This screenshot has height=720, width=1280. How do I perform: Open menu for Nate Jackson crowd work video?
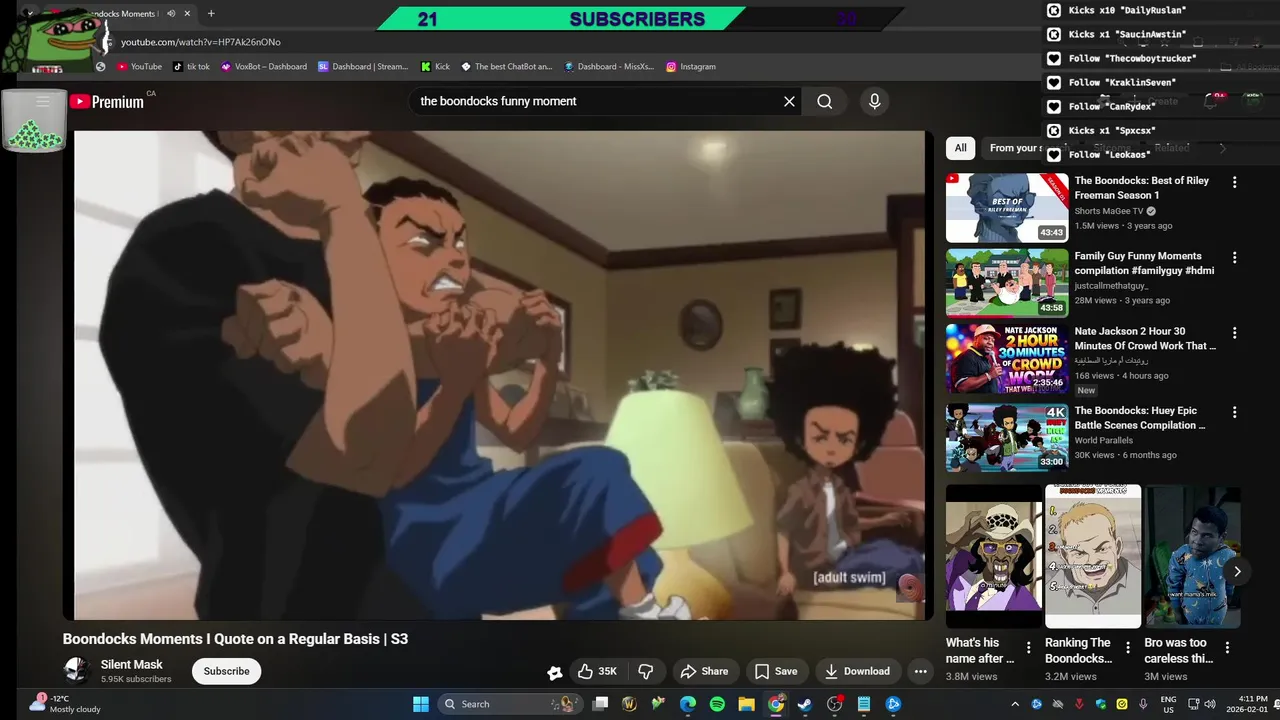[x=1234, y=333]
